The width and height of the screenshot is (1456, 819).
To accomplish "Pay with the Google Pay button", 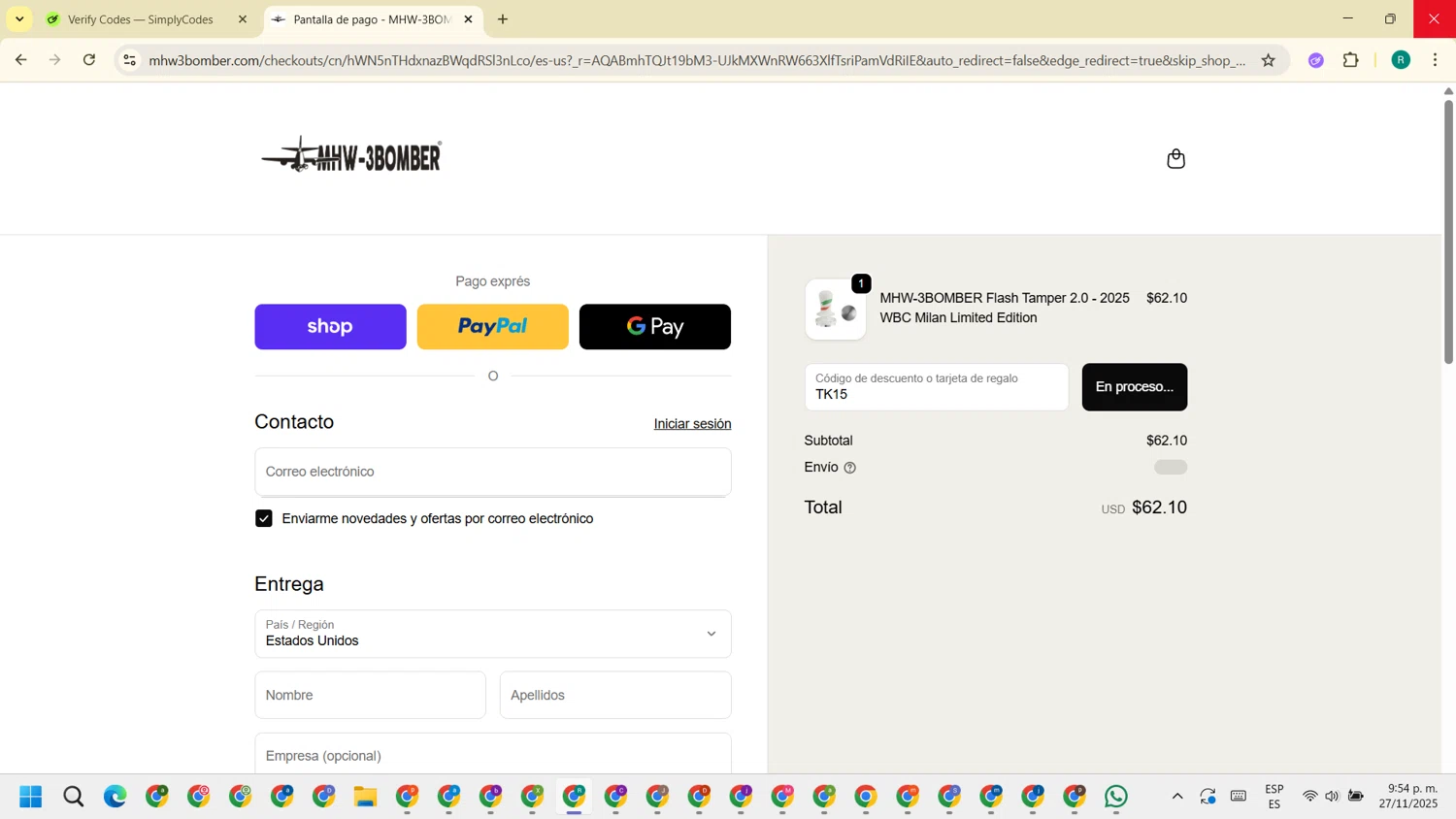I will 655,327.
